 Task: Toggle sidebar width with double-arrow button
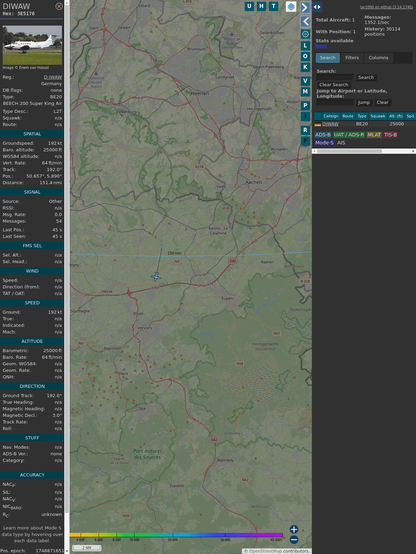point(317,7)
